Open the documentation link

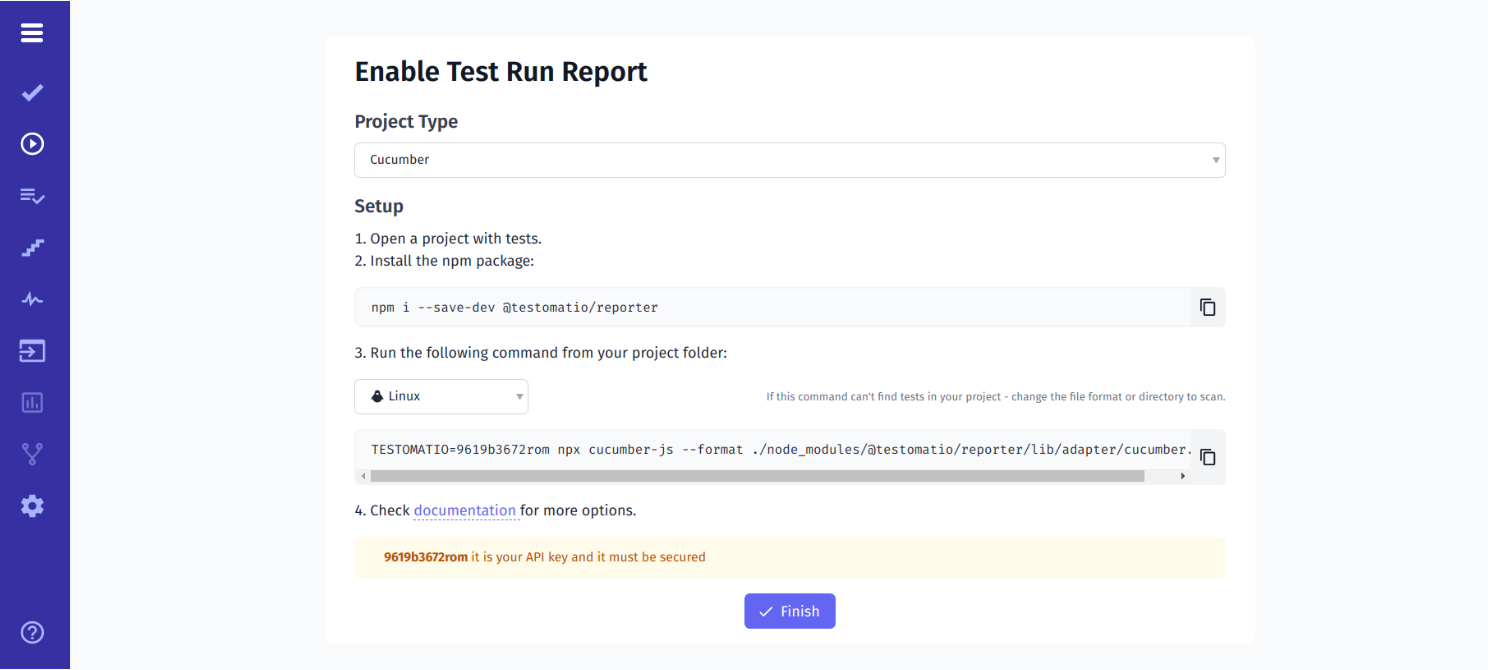click(x=466, y=510)
